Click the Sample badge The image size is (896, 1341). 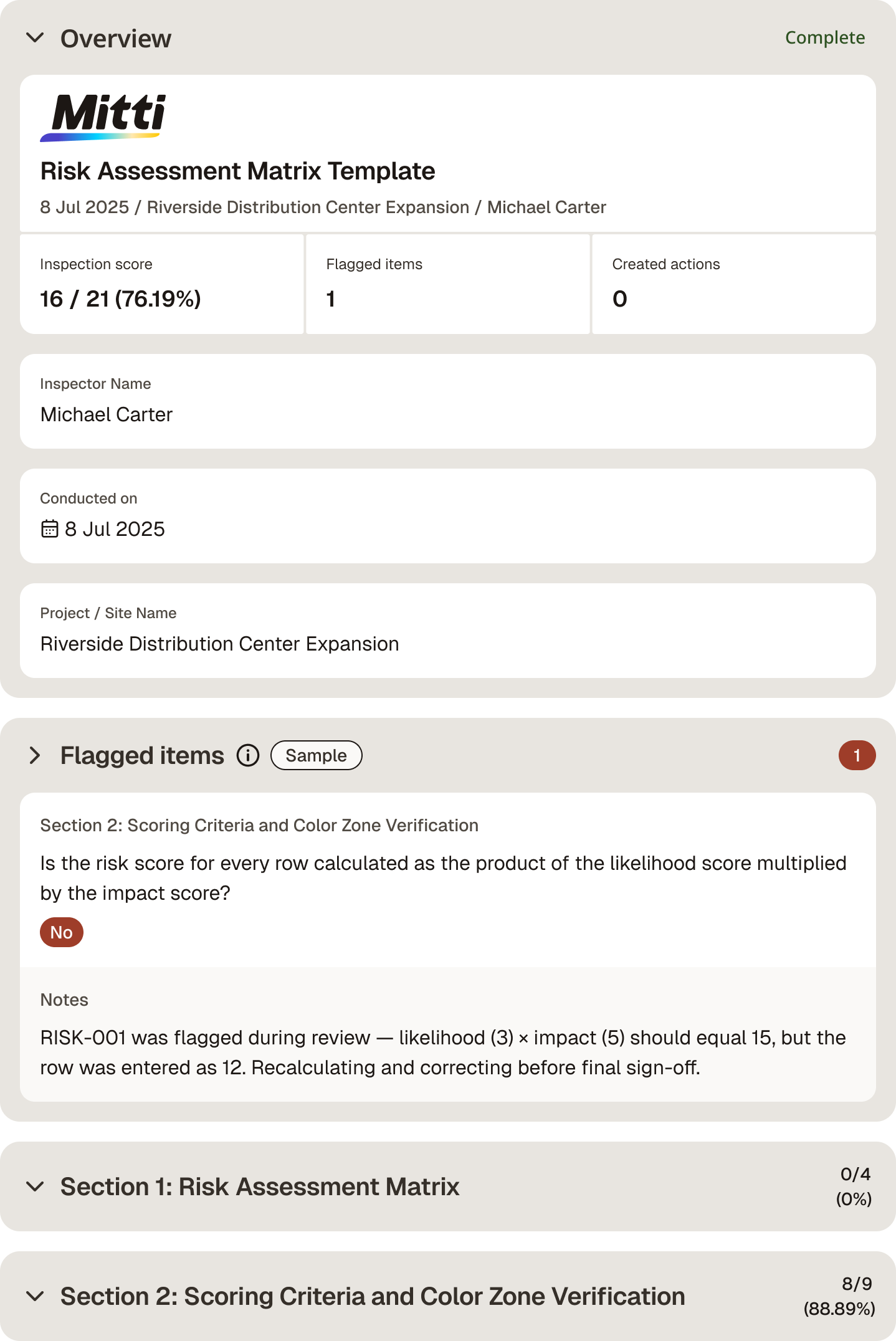tap(317, 755)
